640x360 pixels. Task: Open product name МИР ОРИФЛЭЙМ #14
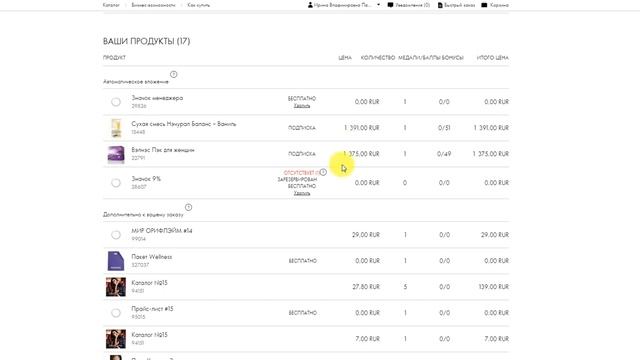[162, 231]
